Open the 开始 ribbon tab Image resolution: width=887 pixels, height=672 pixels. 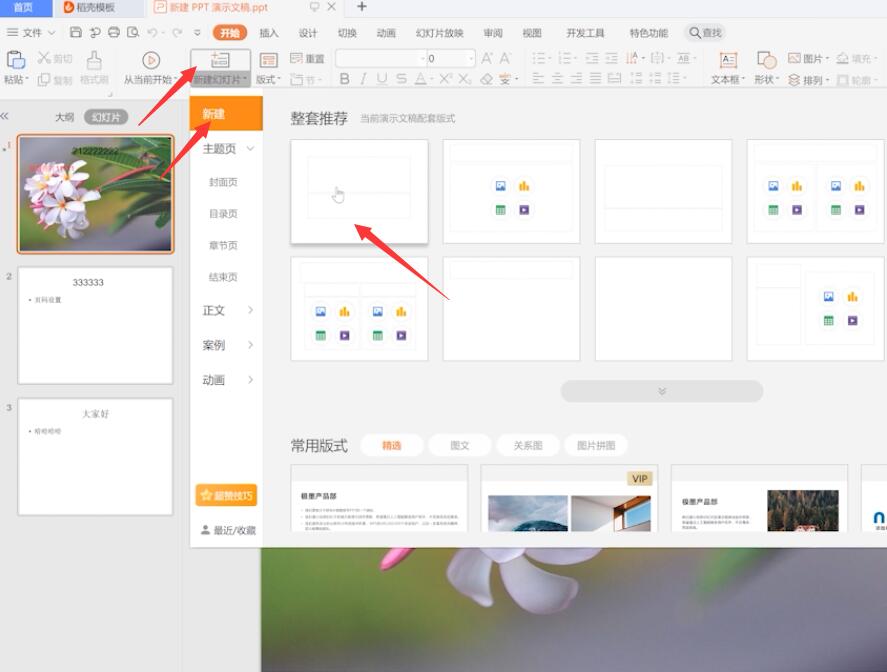230,33
